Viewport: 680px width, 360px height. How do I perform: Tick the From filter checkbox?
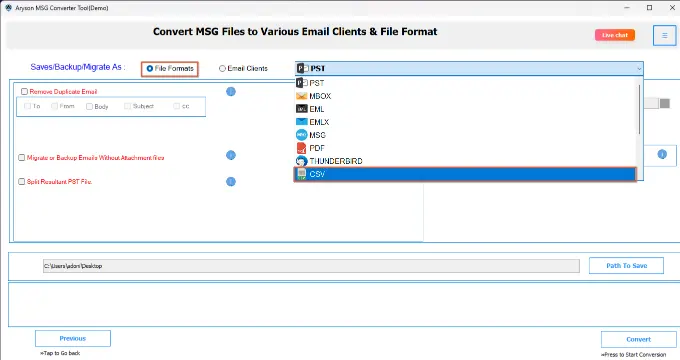click(54, 106)
